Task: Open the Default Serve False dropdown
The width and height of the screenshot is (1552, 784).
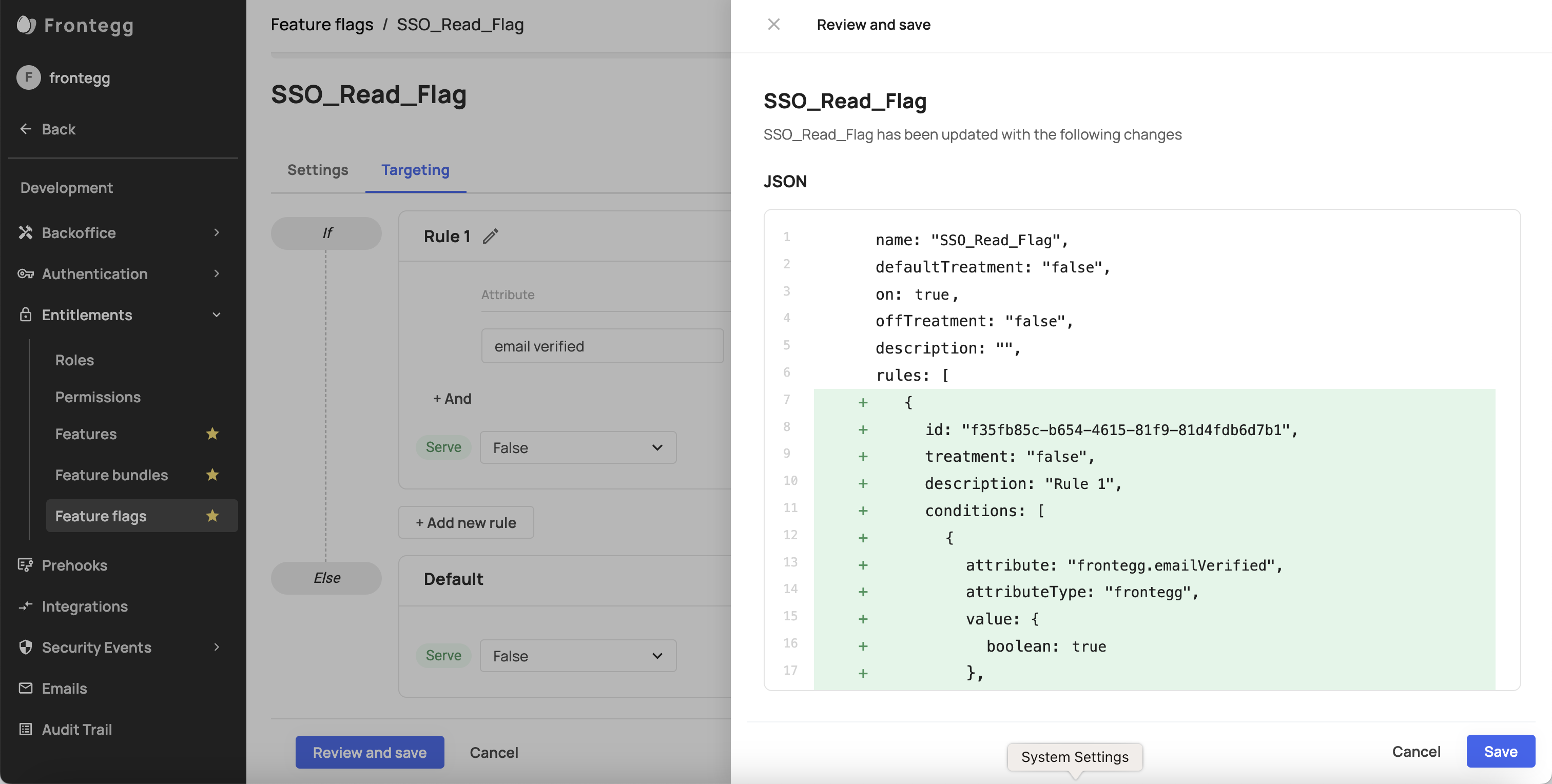Action: [x=578, y=656]
